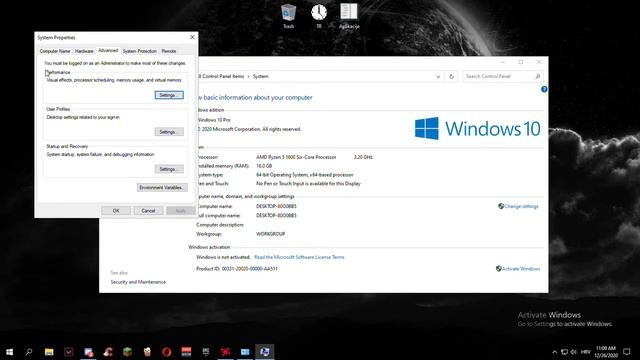This screenshot has height=360, width=640.
Task: Open the Epic Games taskbar icon
Action: [206, 351]
